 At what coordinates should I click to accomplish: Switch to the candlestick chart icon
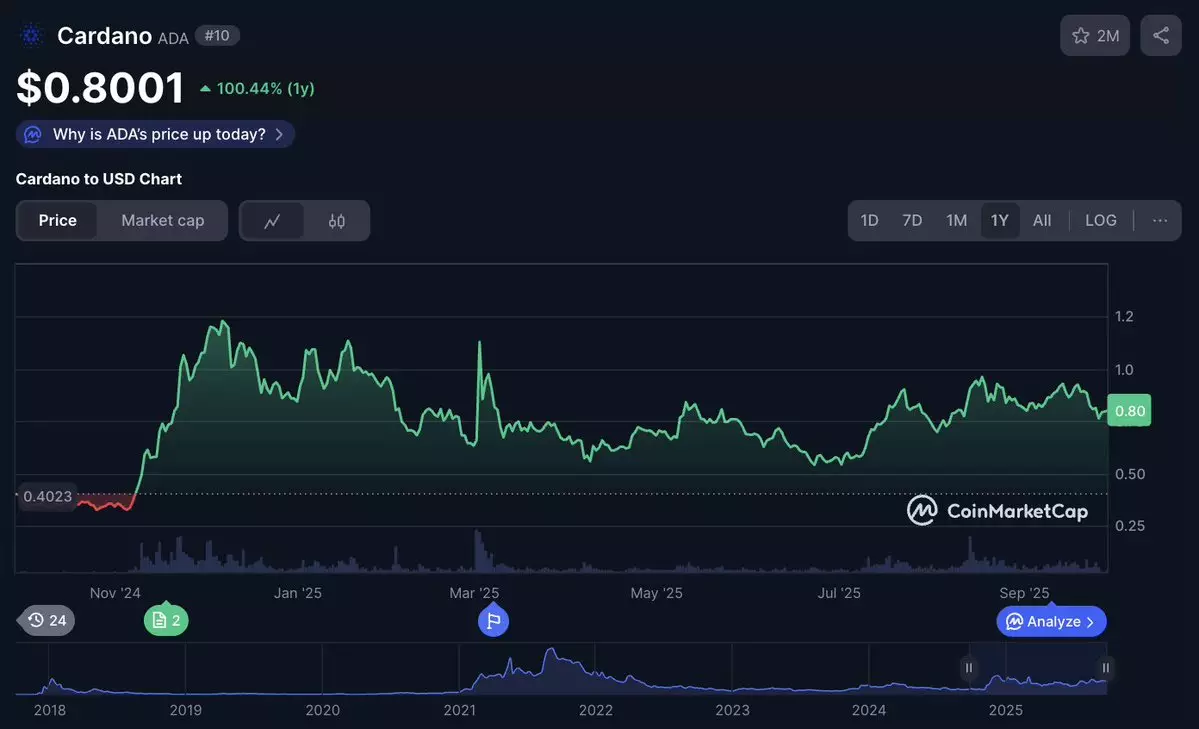tap(336, 221)
